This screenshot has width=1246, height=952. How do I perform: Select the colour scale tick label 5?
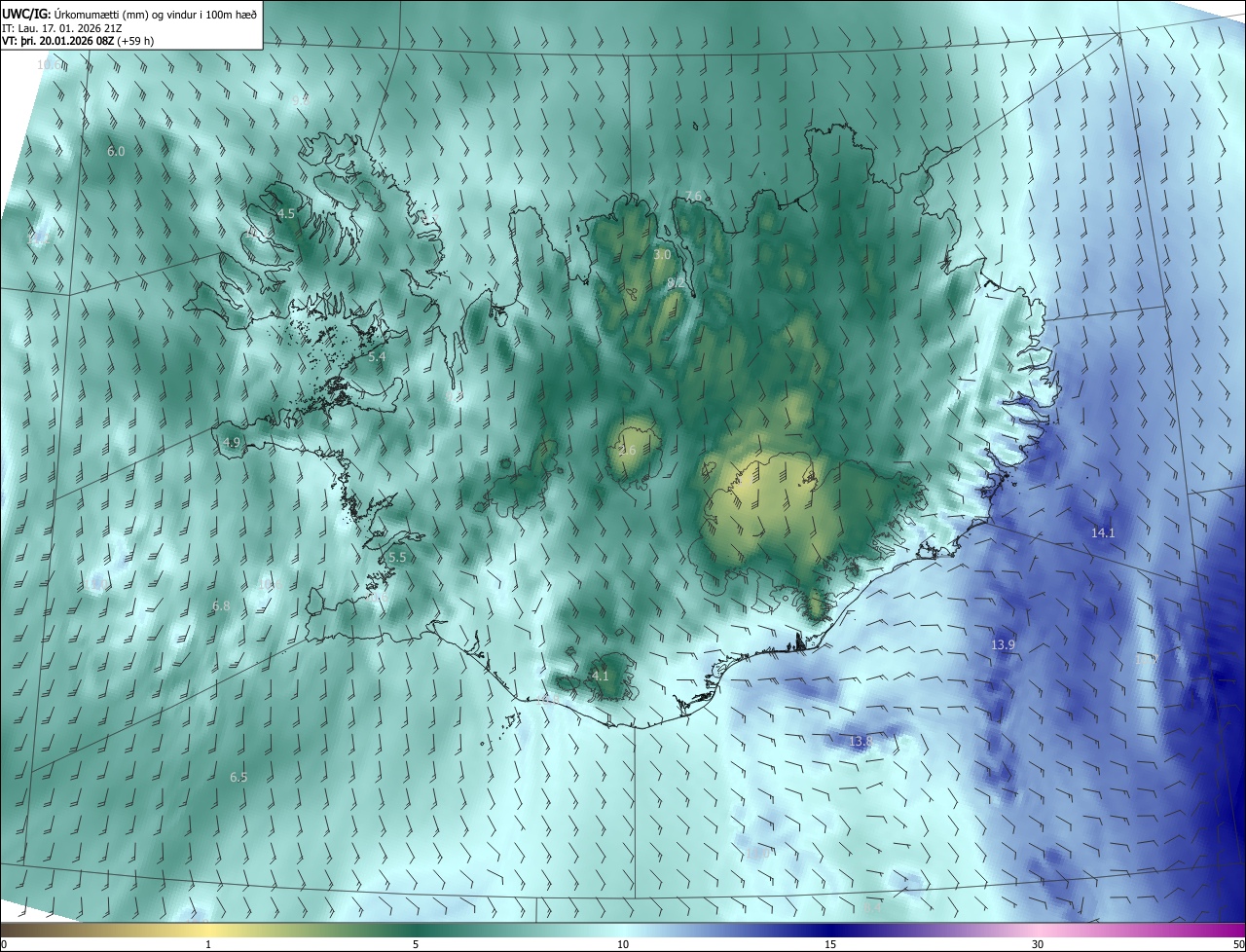pyautogui.click(x=416, y=945)
